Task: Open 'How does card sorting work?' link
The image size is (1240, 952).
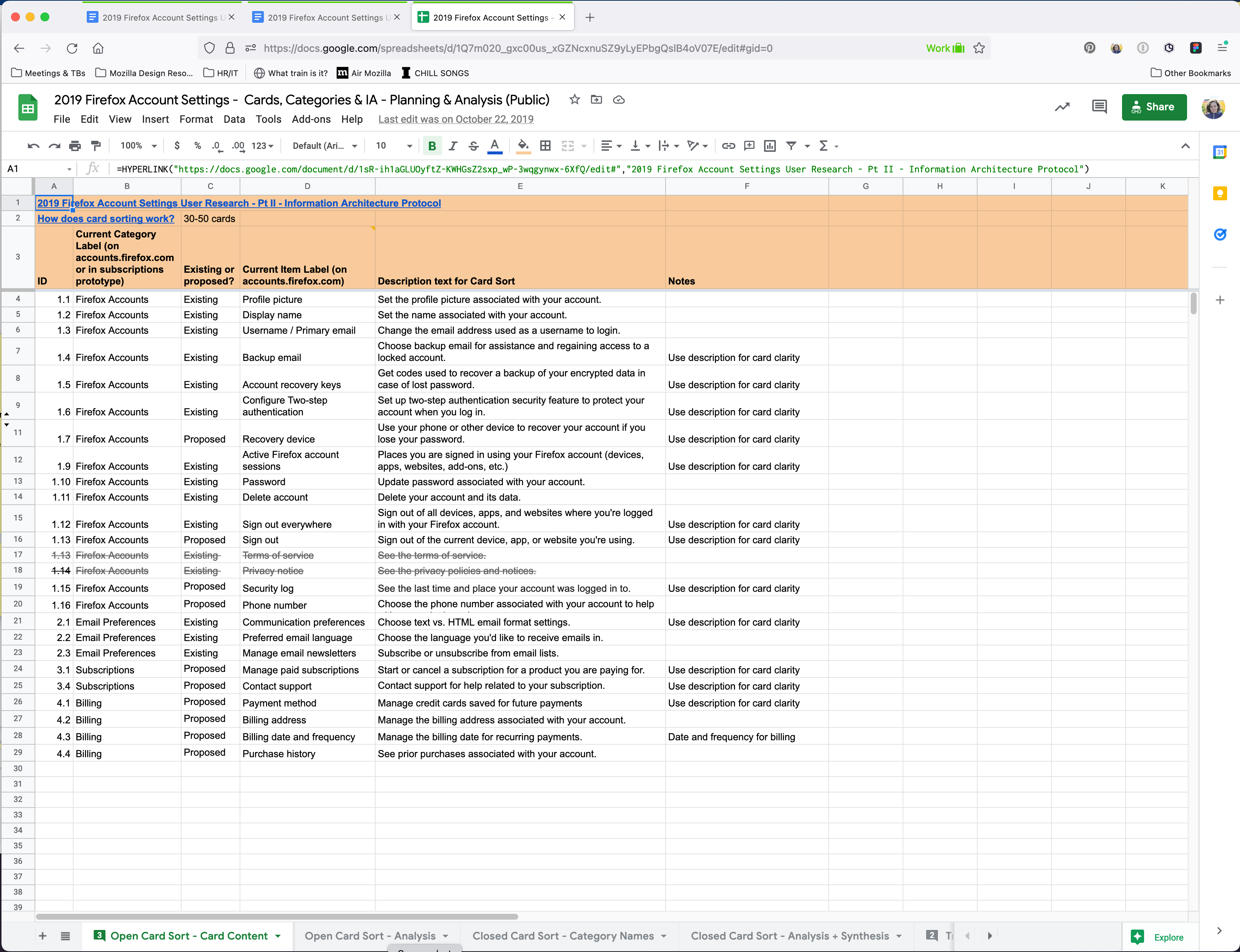Action: pyautogui.click(x=106, y=219)
